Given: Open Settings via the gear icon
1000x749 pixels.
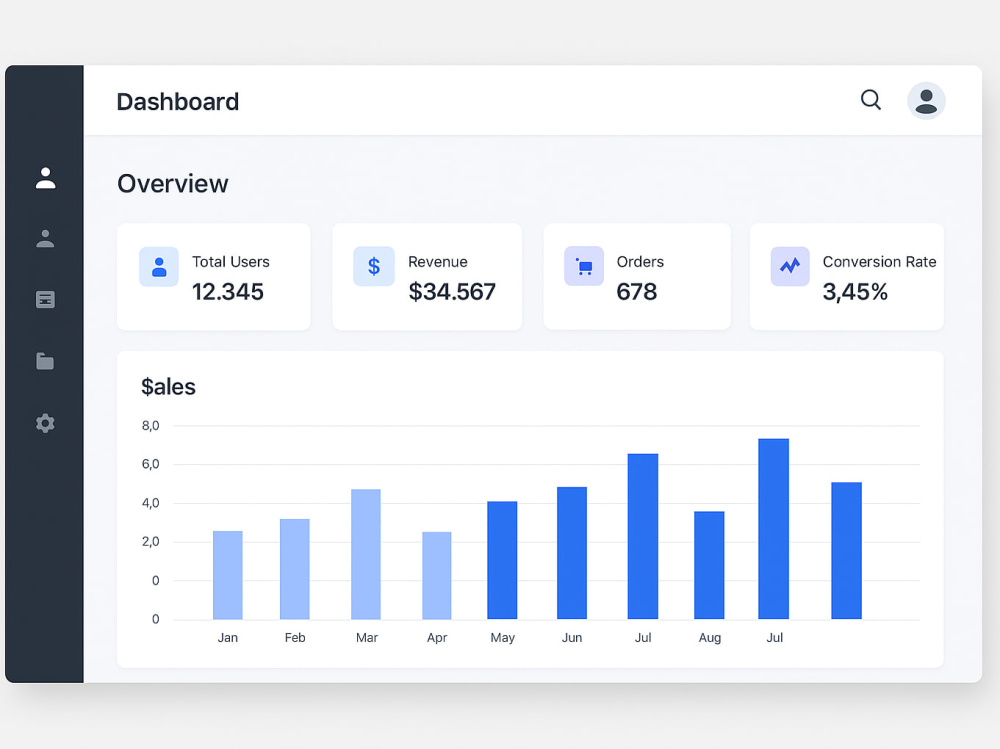Looking at the screenshot, I should tap(45, 423).
